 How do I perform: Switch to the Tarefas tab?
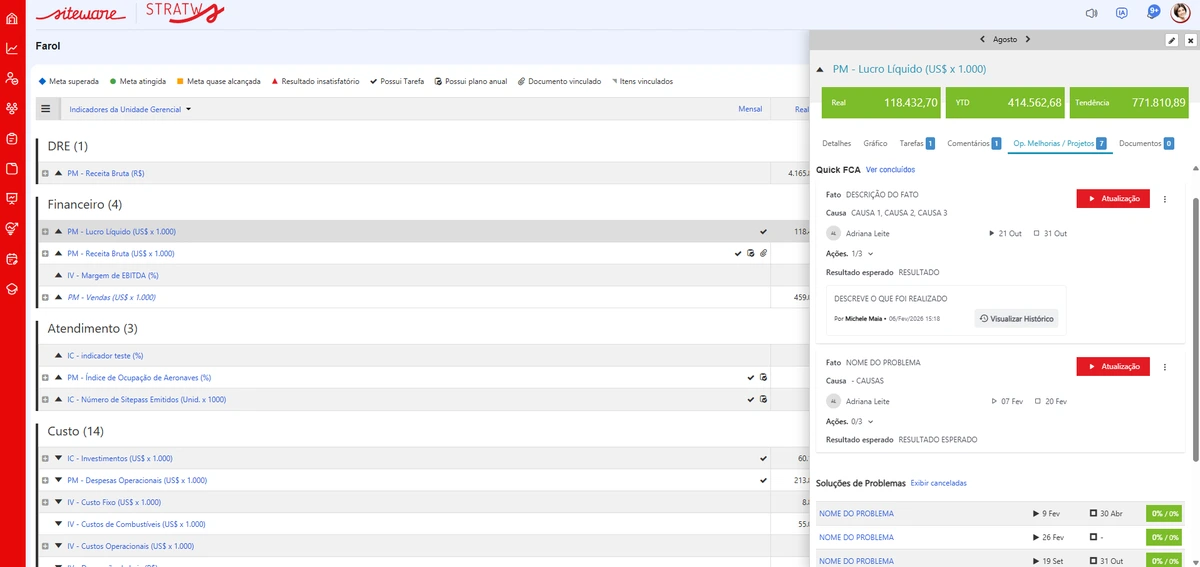(917, 144)
